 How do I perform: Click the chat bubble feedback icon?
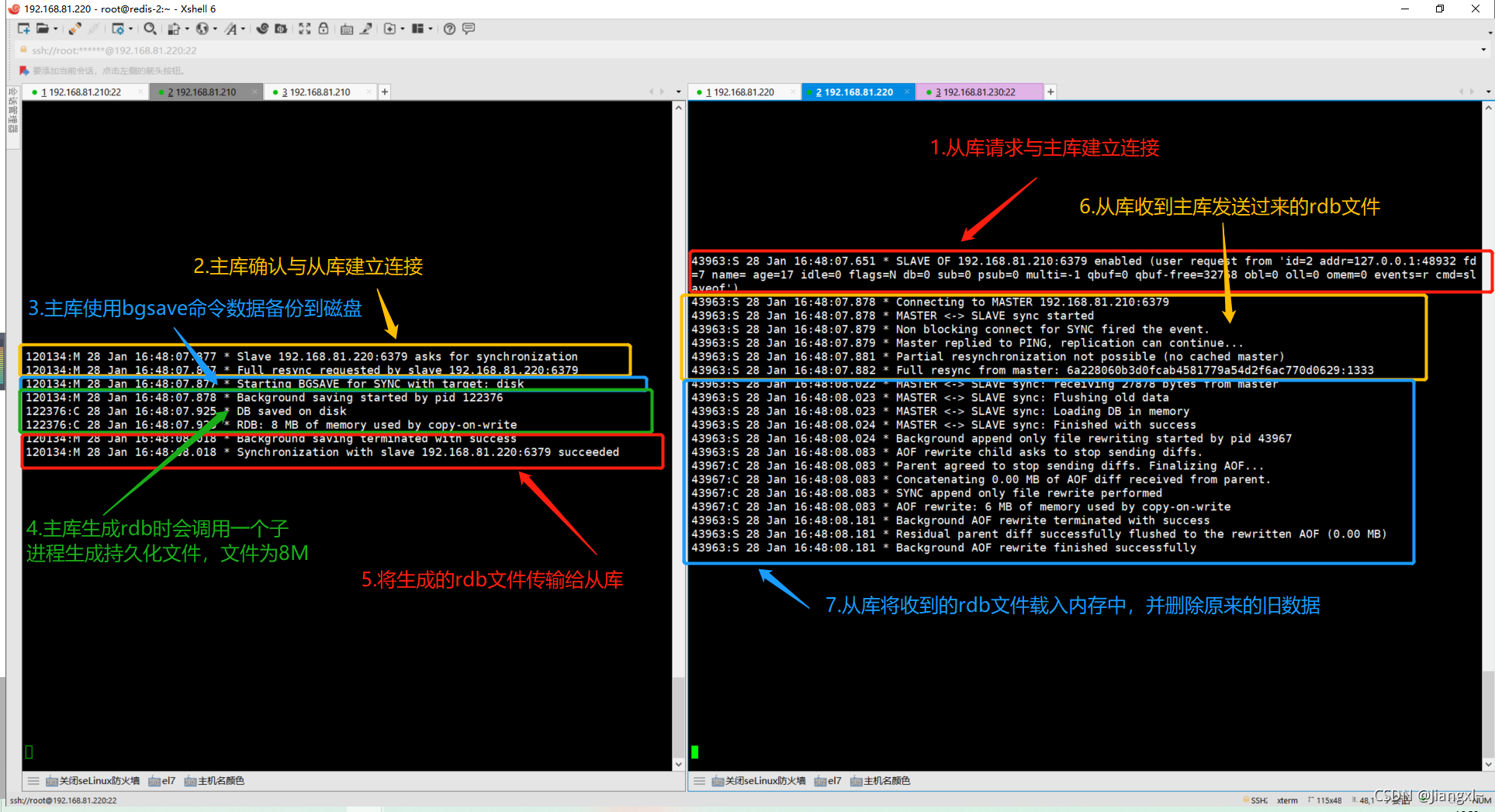click(x=469, y=29)
